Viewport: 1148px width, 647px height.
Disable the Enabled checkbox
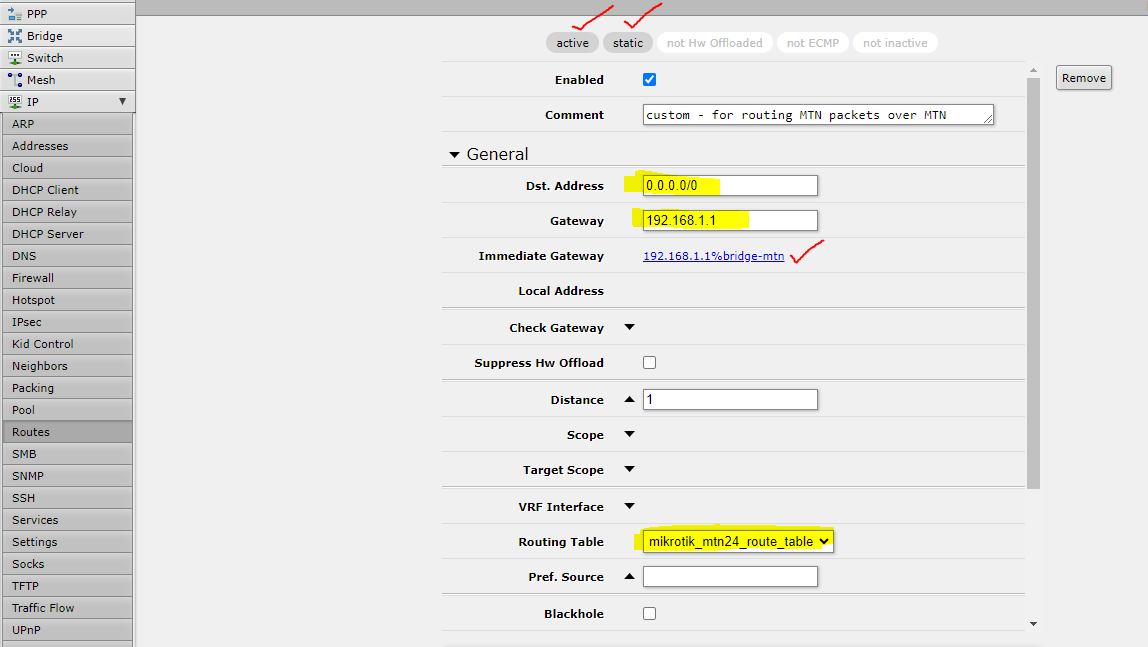point(649,78)
